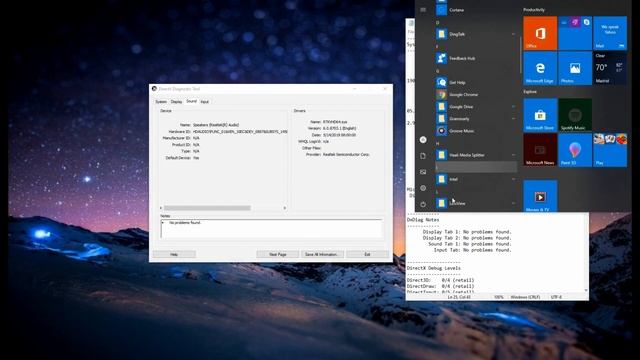Switch to the Input tab
This screenshot has height=360, width=640.
[204, 102]
